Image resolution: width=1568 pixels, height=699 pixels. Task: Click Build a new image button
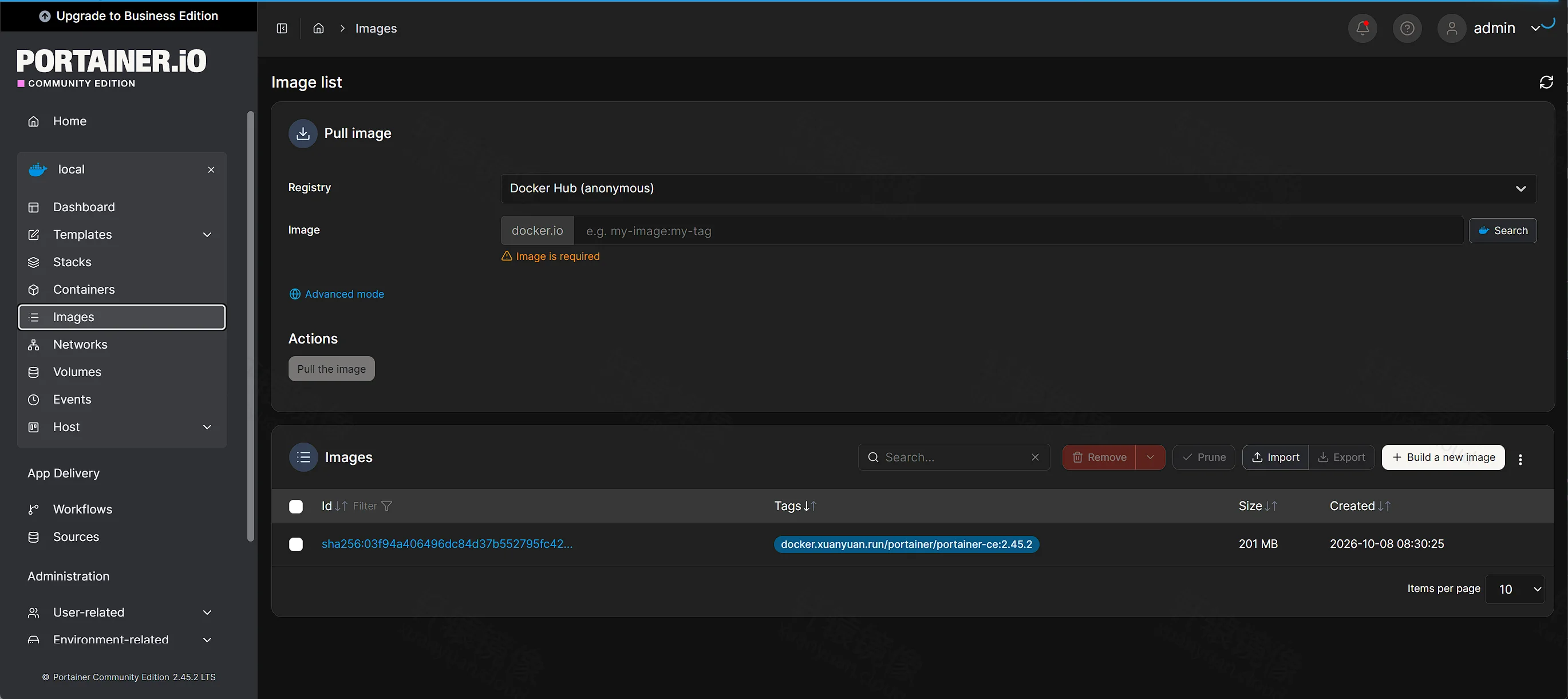tap(1443, 457)
